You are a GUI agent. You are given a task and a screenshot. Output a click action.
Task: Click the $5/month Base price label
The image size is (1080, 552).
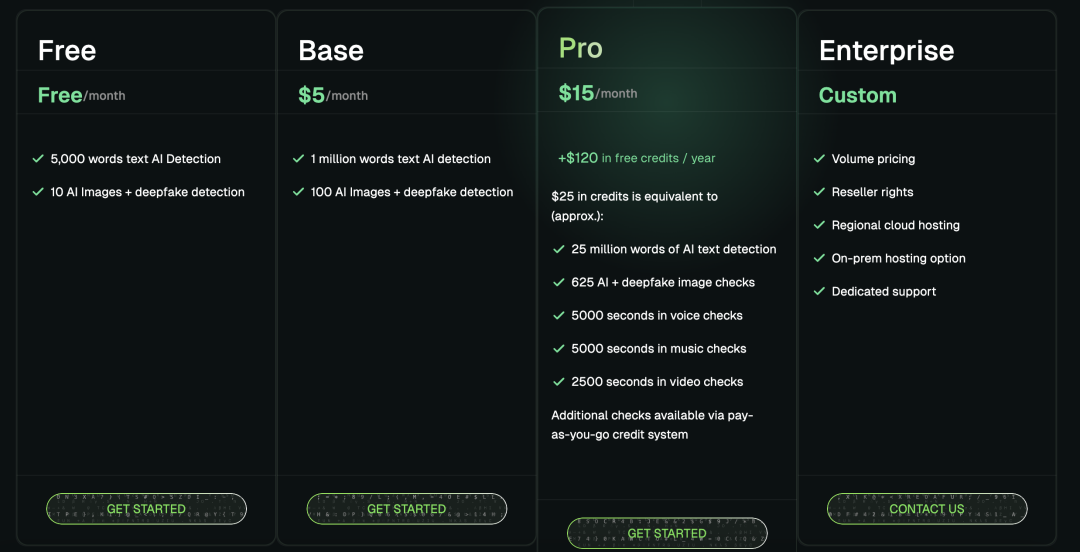click(333, 95)
